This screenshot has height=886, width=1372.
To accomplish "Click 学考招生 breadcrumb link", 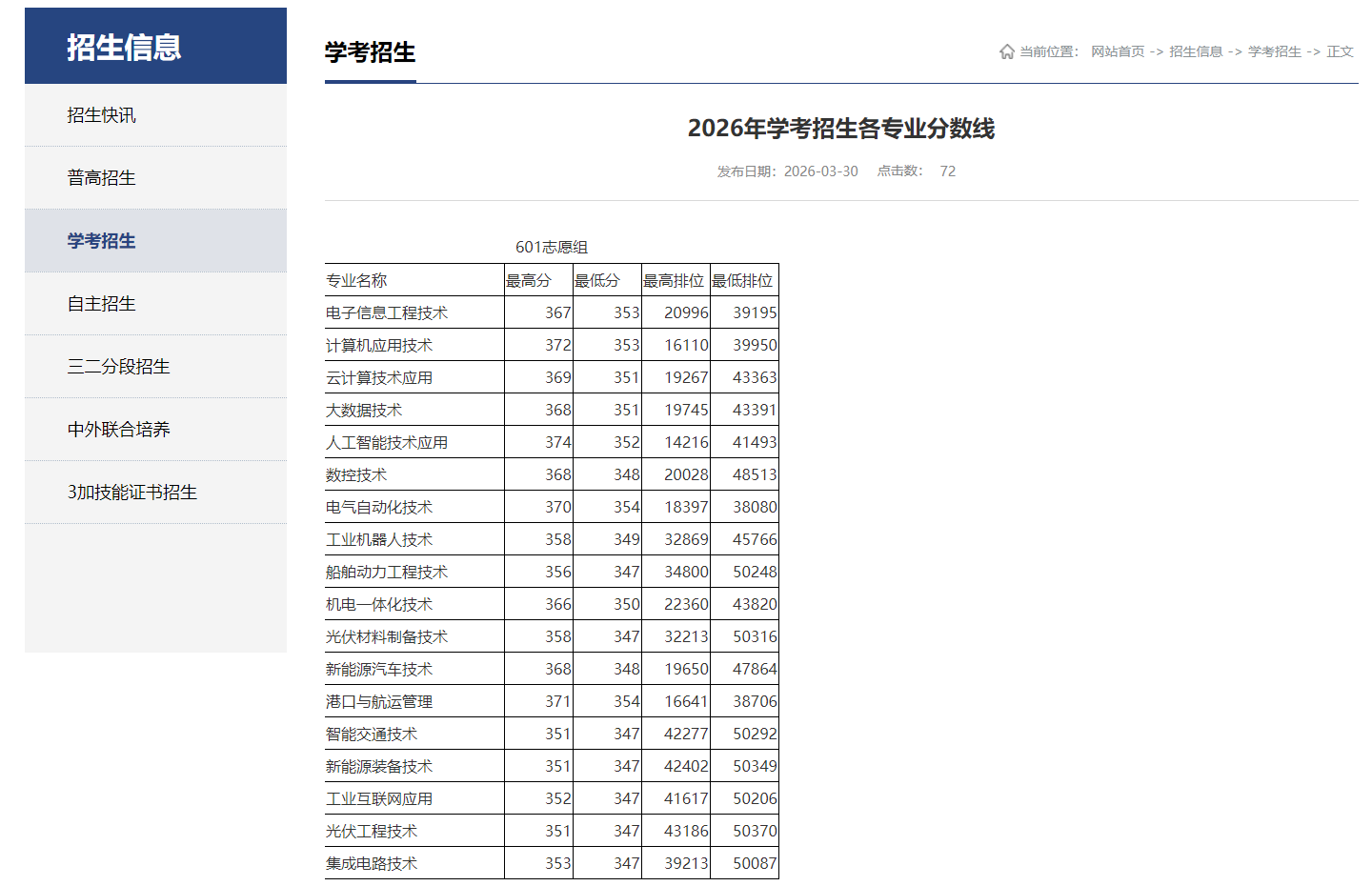I will (x=1274, y=51).
